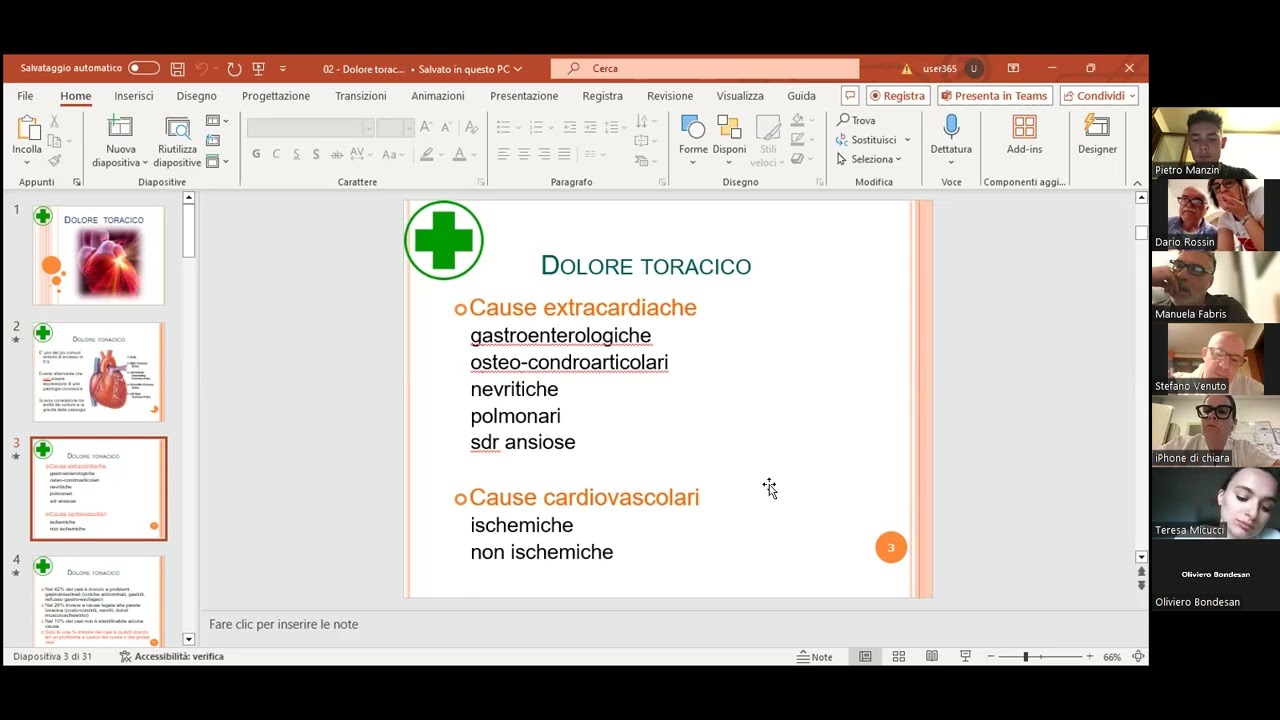
Task: Click the start presentation icon in quick access
Action: pos(259,69)
